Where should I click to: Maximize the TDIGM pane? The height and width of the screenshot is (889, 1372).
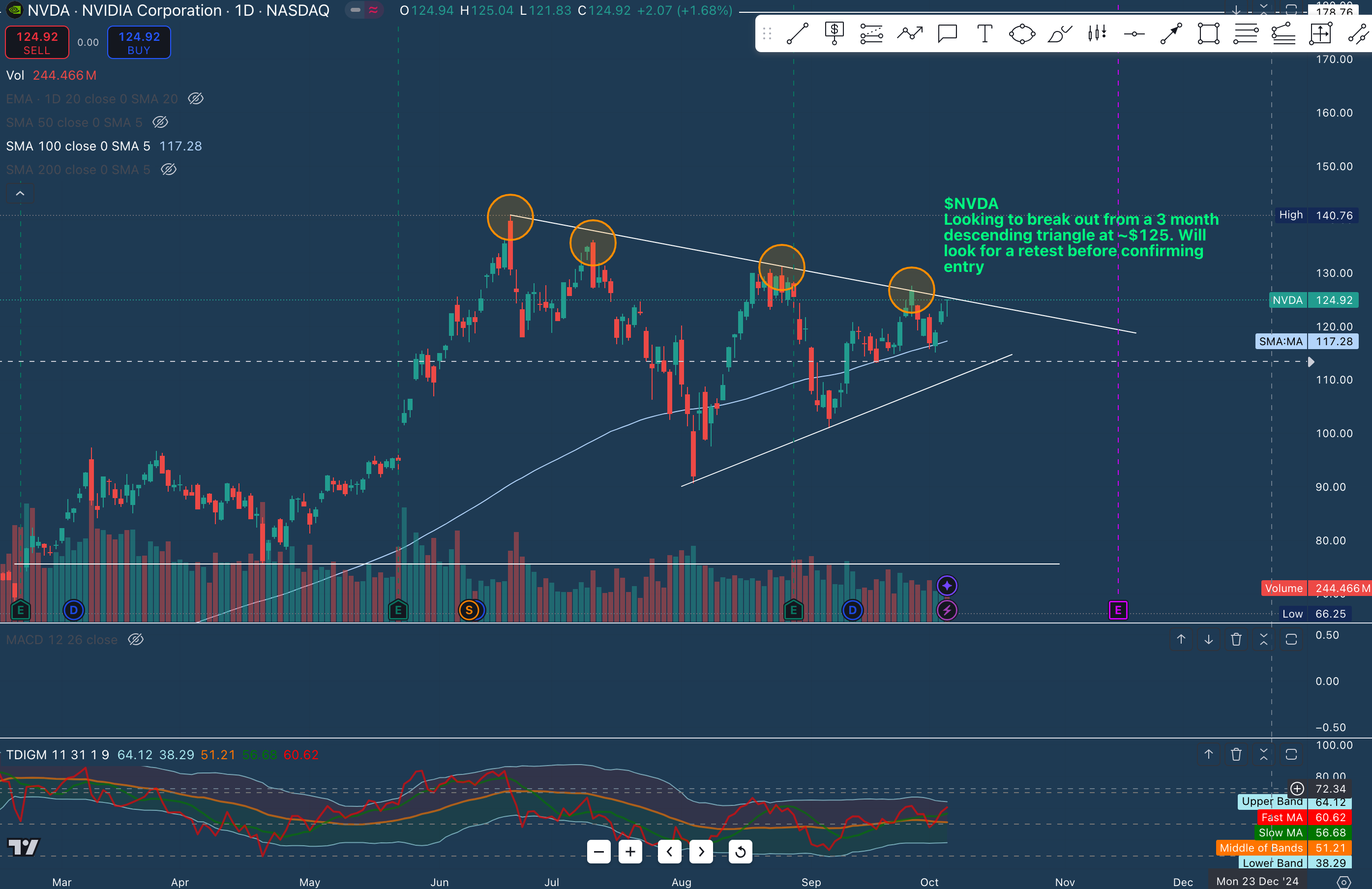coord(1291,754)
